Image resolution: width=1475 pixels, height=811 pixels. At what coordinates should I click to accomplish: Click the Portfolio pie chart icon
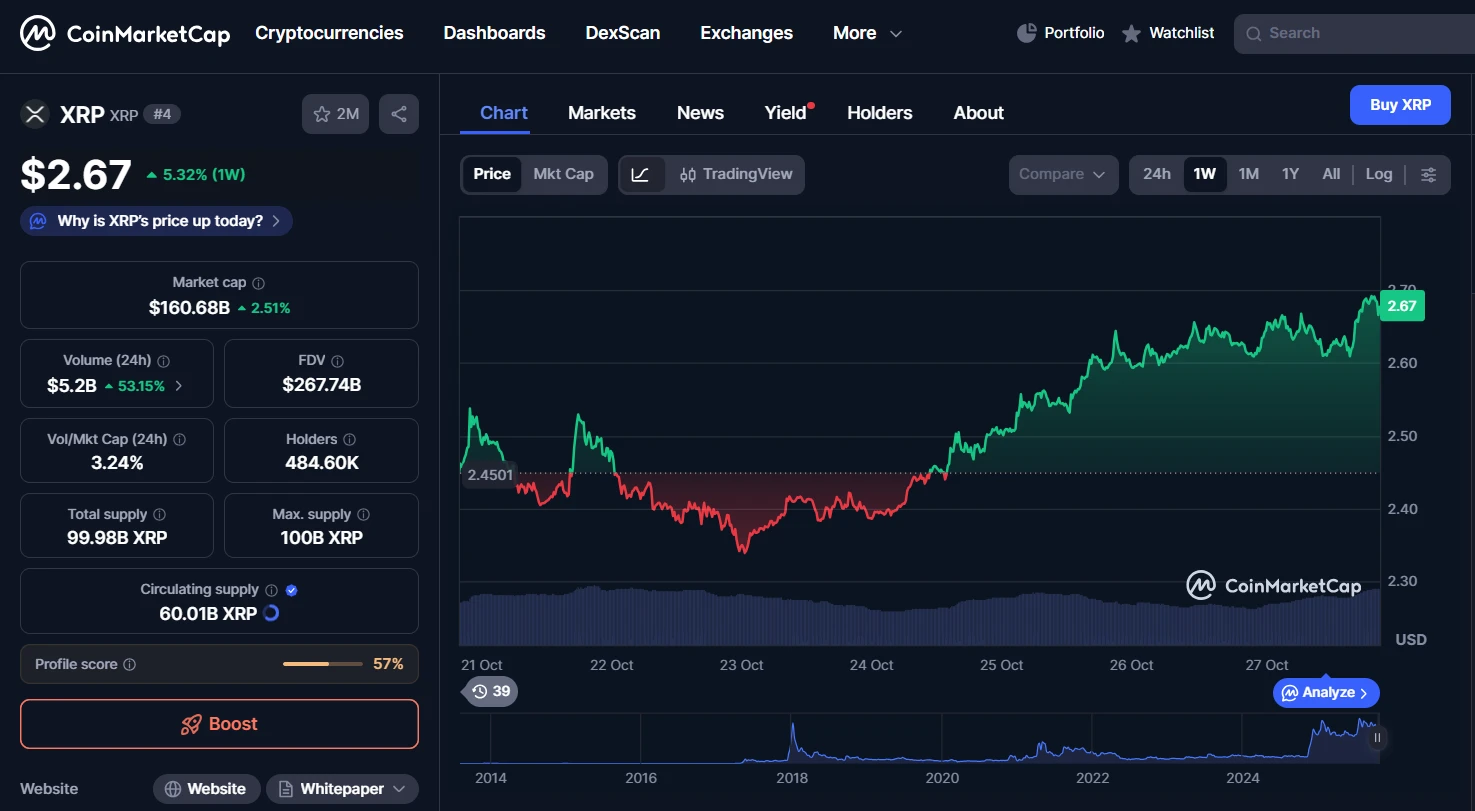click(x=1027, y=32)
